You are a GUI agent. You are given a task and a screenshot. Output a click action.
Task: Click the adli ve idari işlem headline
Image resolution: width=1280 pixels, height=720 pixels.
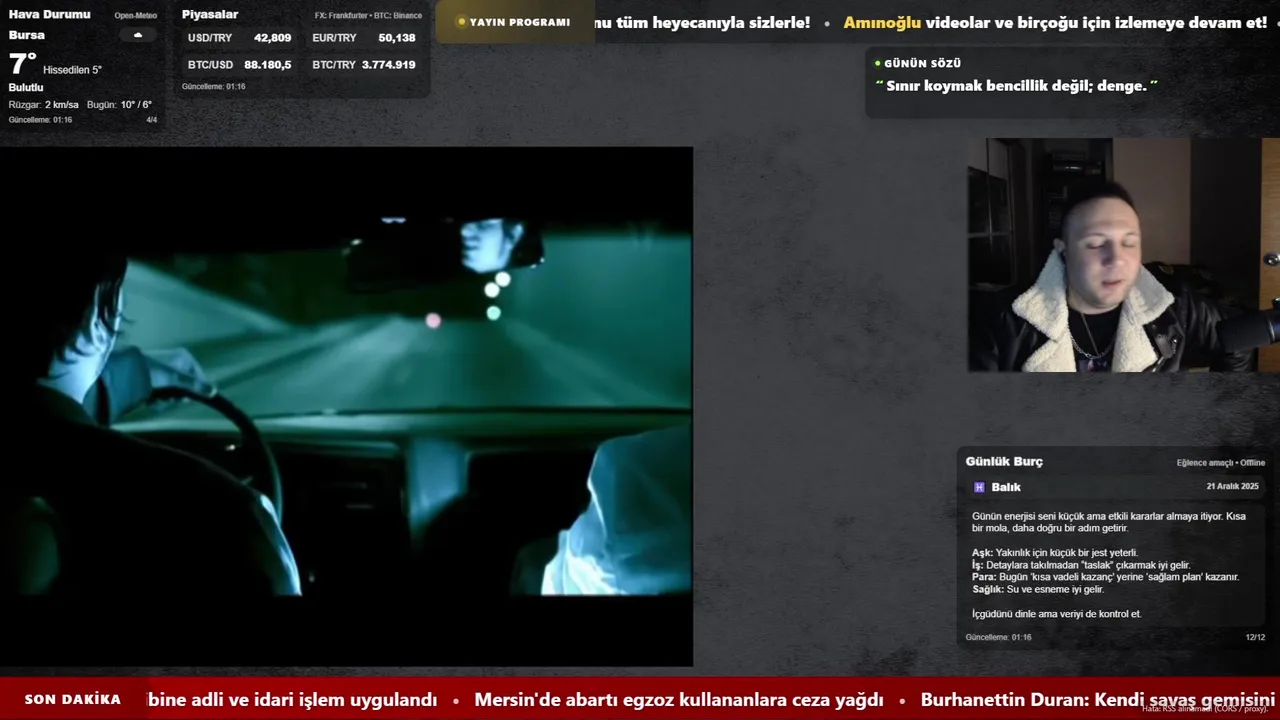tap(292, 700)
